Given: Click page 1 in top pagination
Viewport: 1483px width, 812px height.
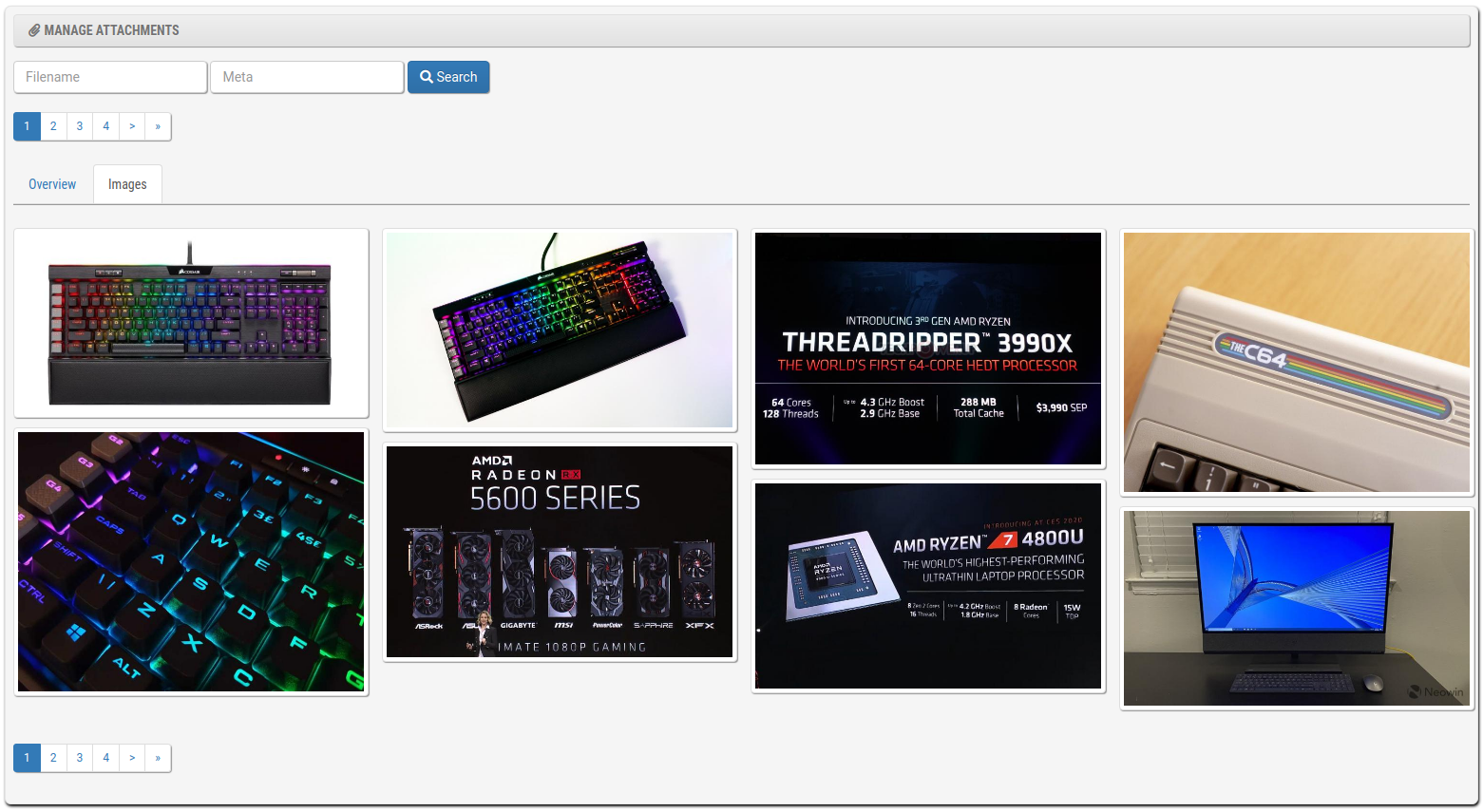Looking at the screenshot, I should 27,126.
